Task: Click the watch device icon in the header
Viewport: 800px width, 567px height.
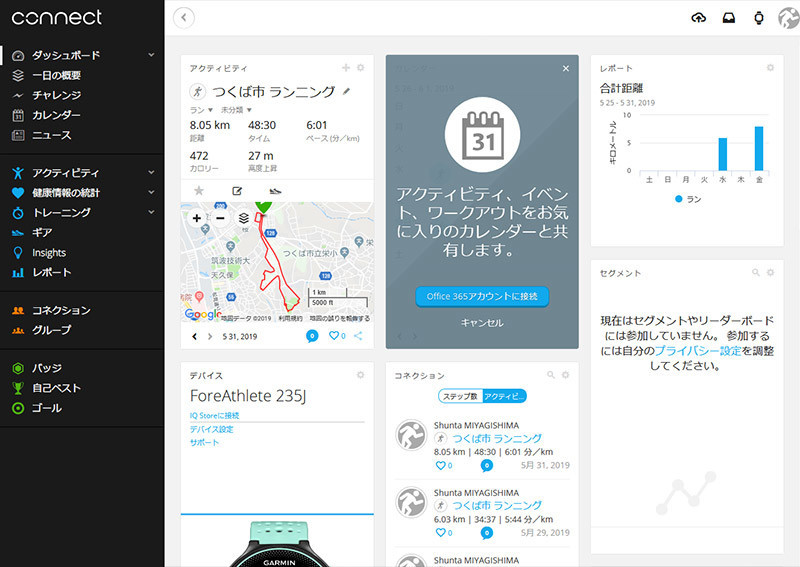Action: 759,18
